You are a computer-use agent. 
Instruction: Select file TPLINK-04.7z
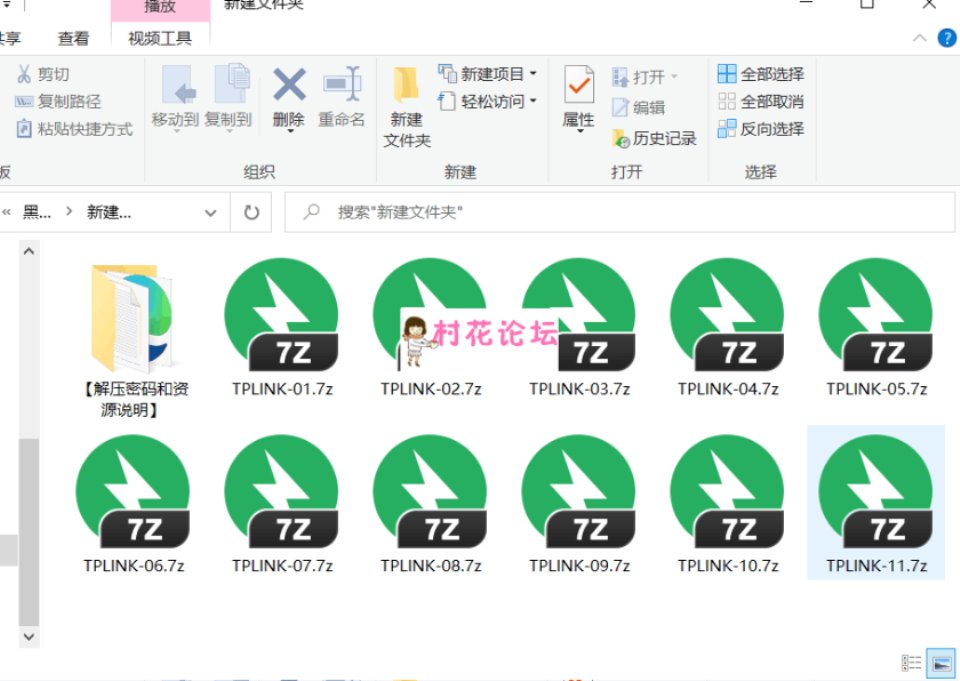(x=728, y=328)
